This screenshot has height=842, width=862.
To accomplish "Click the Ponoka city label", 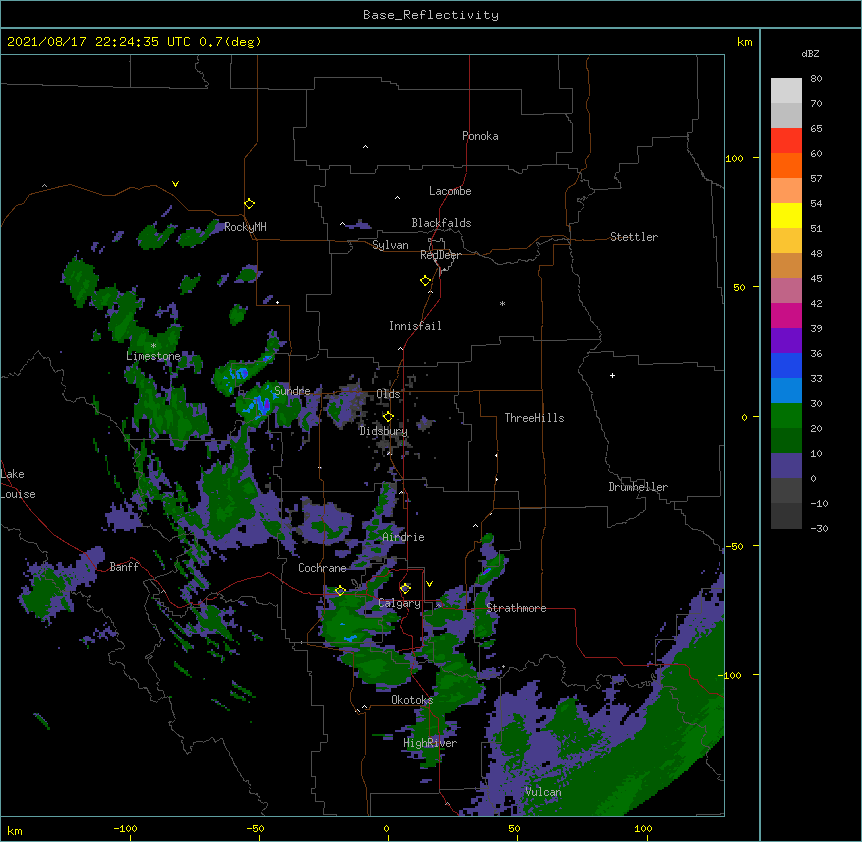I will (480, 136).
